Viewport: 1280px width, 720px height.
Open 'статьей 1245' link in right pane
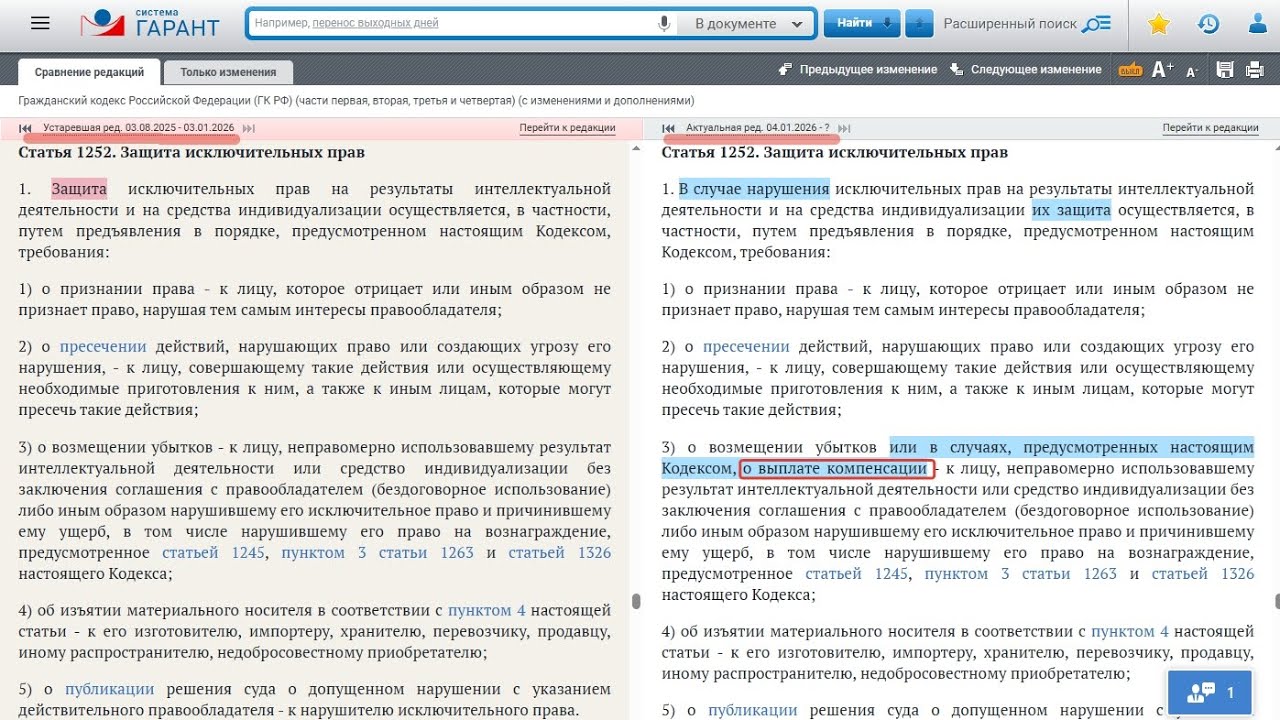click(857, 574)
